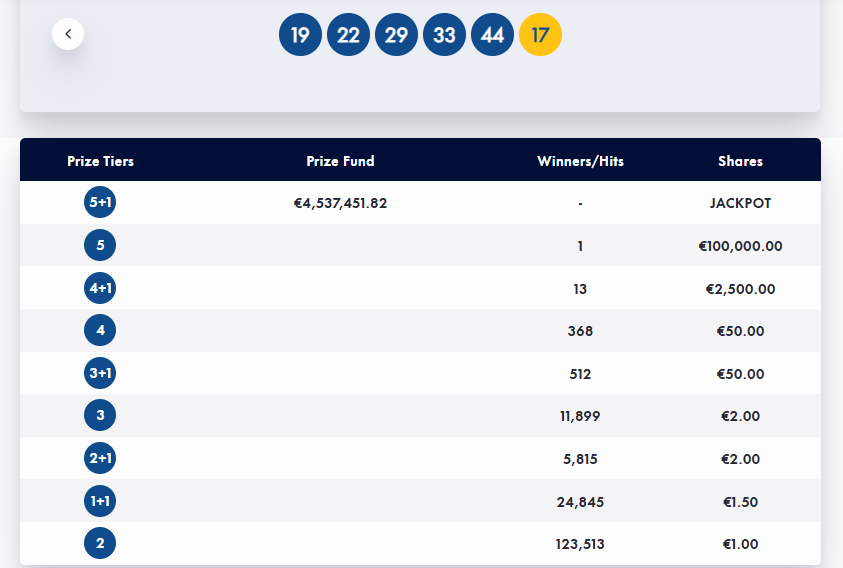Click the Prize Fund column header
The image size is (843, 568).
(x=340, y=161)
